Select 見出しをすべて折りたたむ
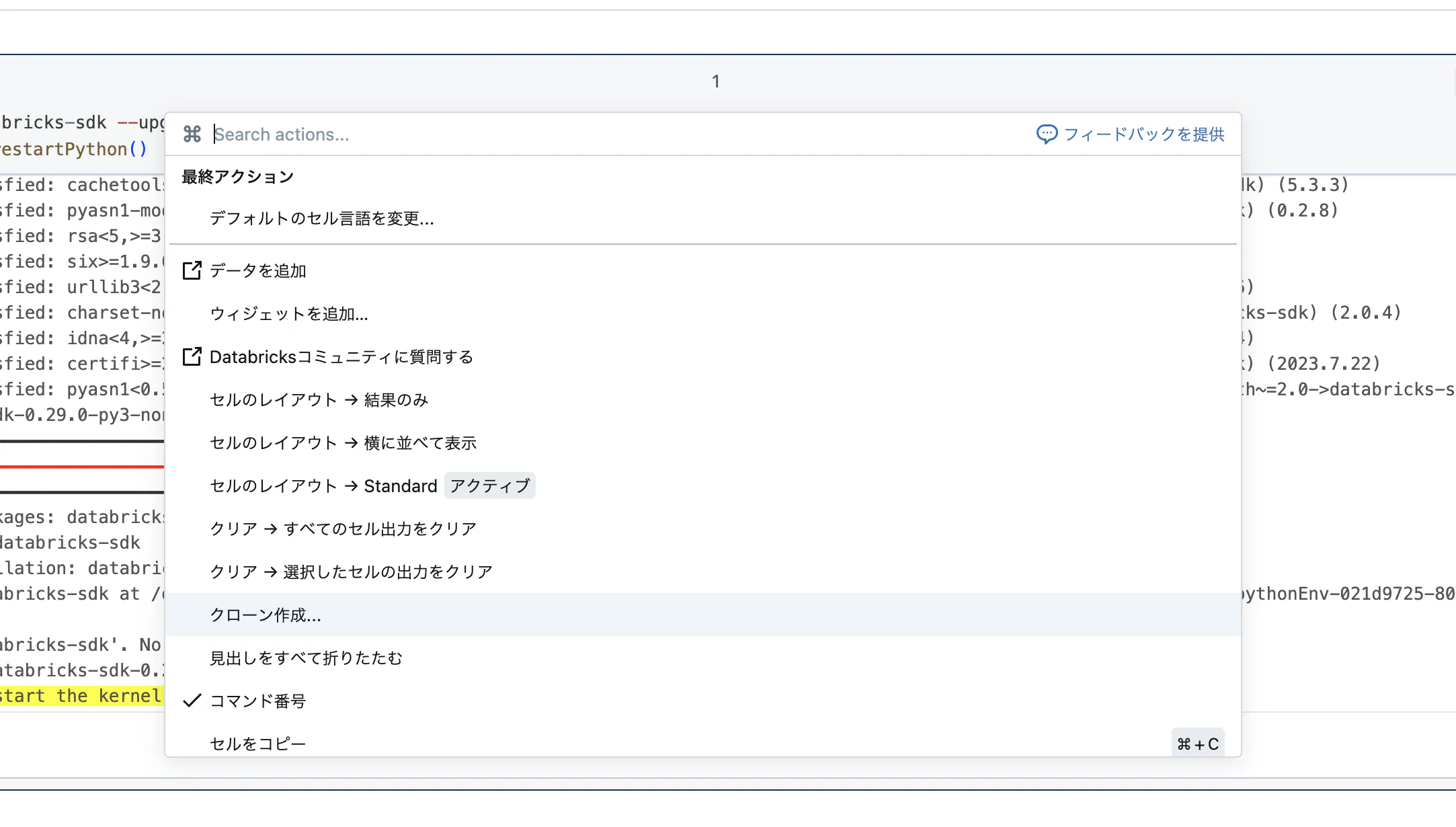Viewport: 1456px width, 827px height. click(x=702, y=658)
